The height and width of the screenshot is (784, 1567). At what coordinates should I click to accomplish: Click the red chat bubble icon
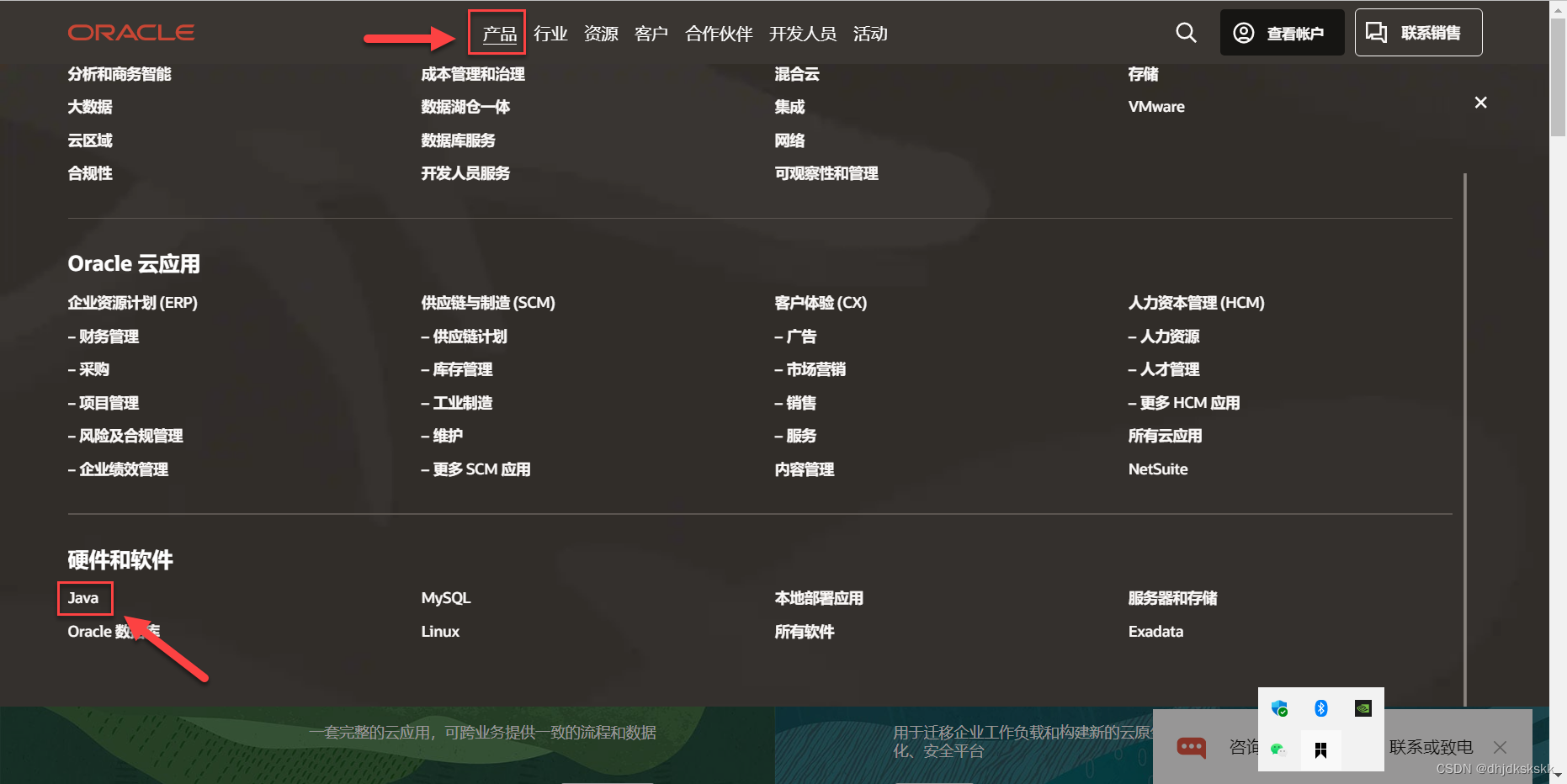(x=1191, y=747)
